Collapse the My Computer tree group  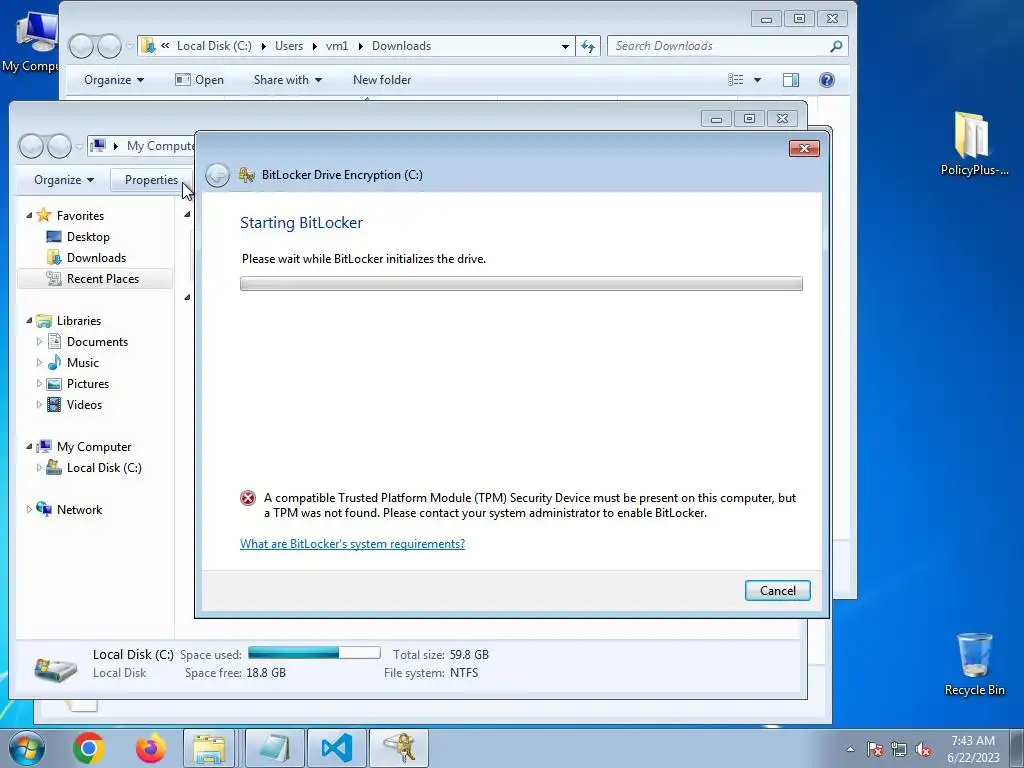pos(29,447)
